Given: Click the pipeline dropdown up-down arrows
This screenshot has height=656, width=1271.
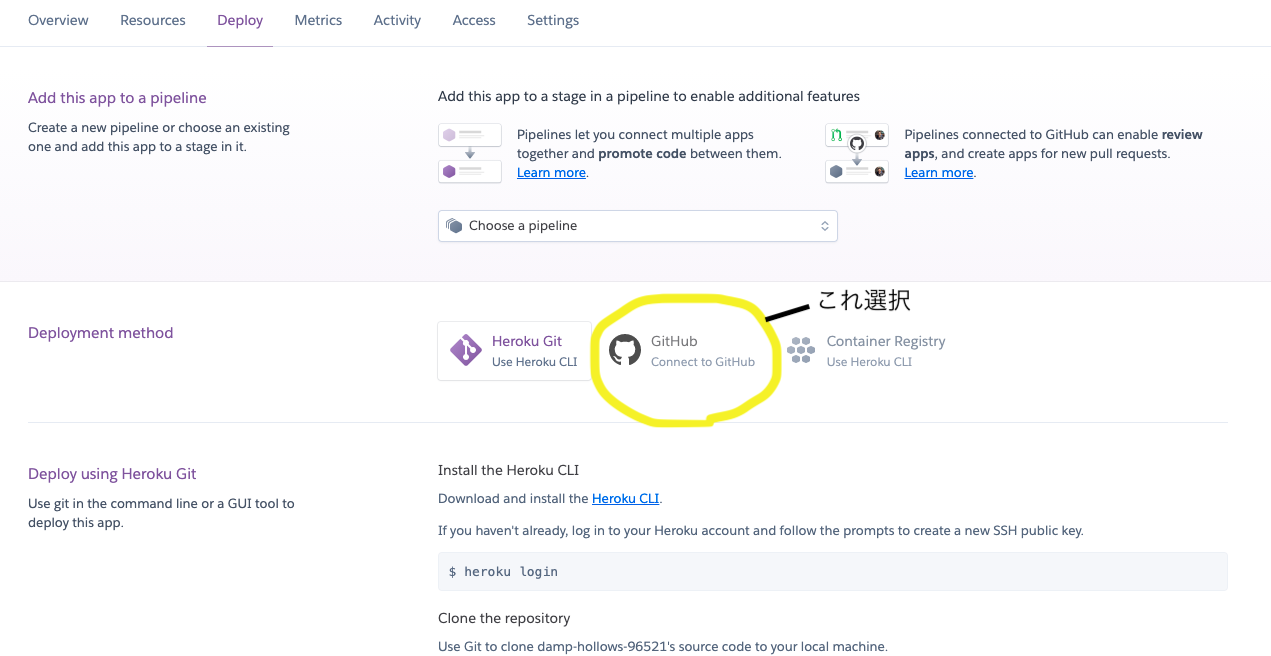Looking at the screenshot, I should click(x=825, y=226).
